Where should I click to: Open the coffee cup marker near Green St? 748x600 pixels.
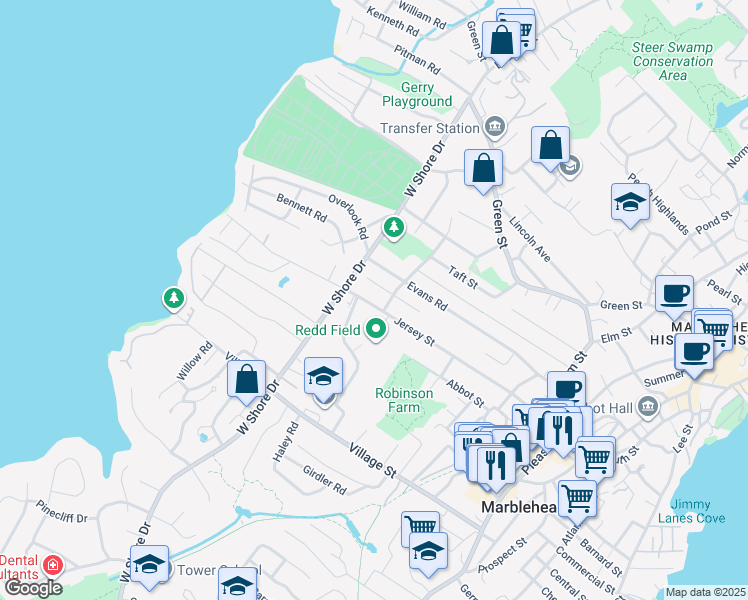click(673, 294)
